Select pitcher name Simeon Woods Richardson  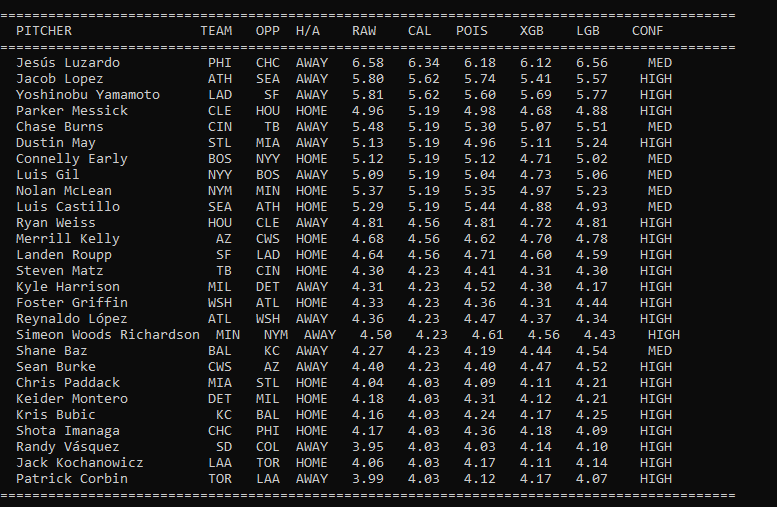[108, 335]
